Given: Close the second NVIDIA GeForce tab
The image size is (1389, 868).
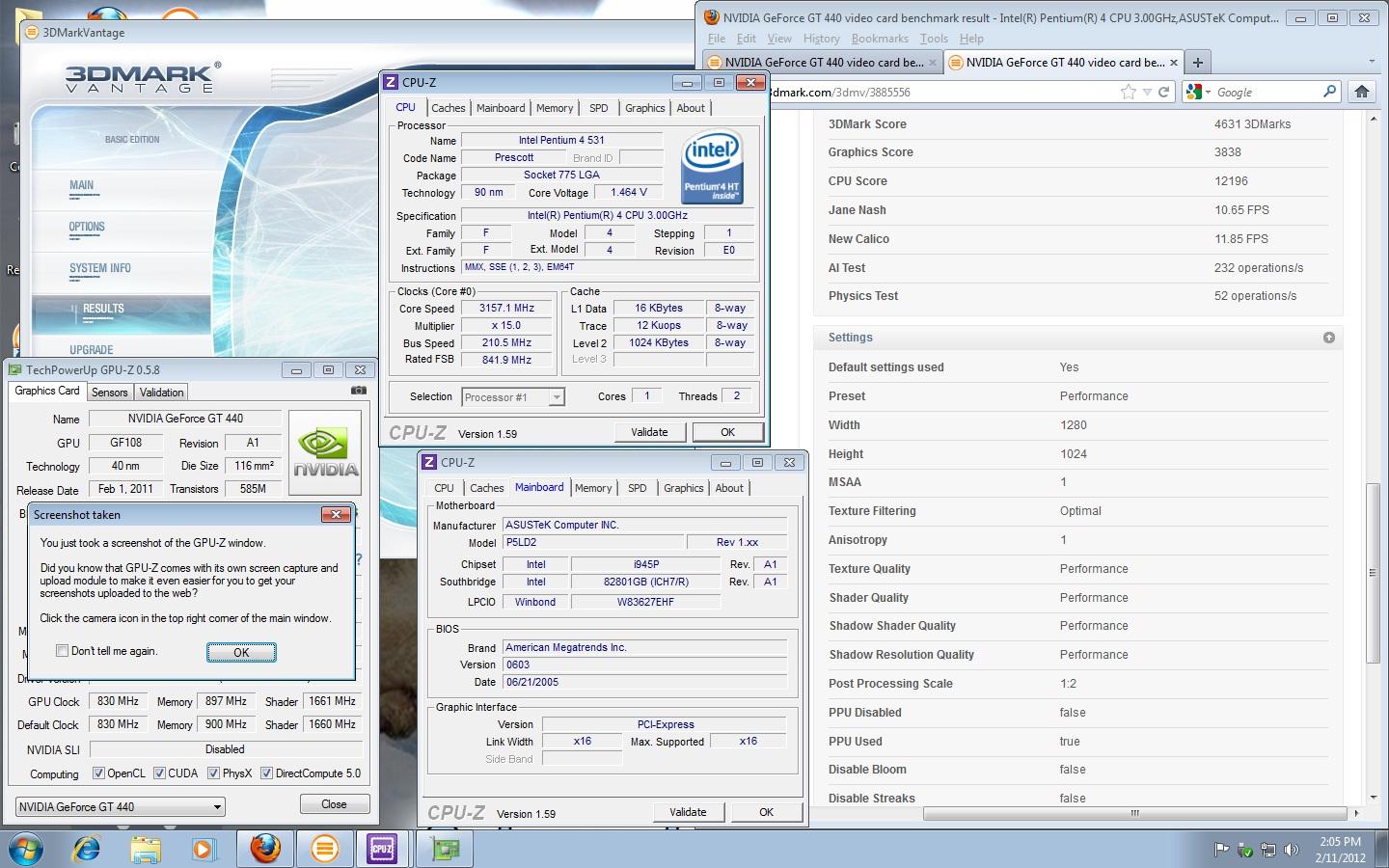Looking at the screenshot, I should click(x=1173, y=63).
